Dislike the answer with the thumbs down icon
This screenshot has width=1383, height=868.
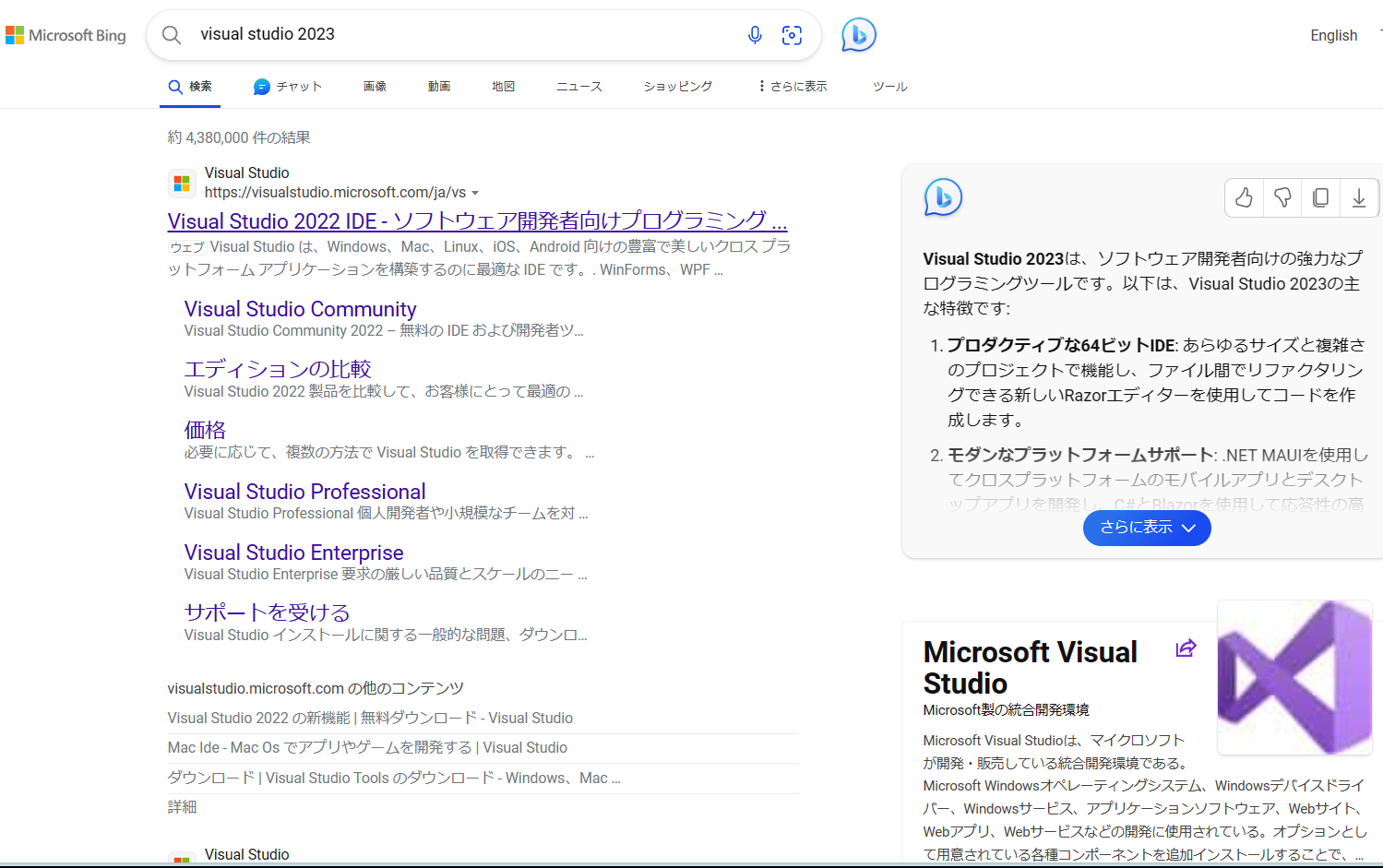click(x=1282, y=197)
